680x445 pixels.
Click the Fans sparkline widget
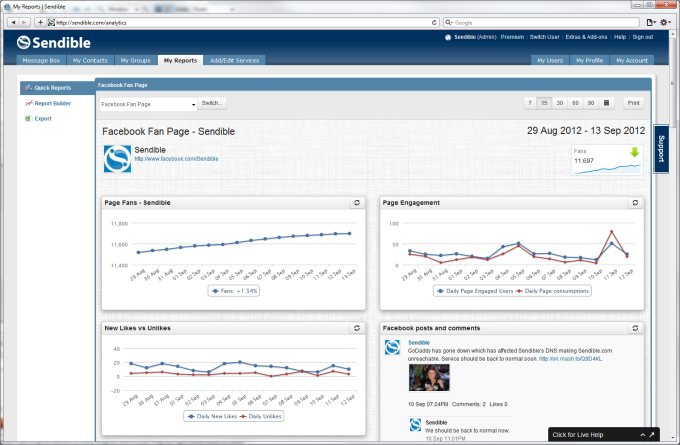607,160
